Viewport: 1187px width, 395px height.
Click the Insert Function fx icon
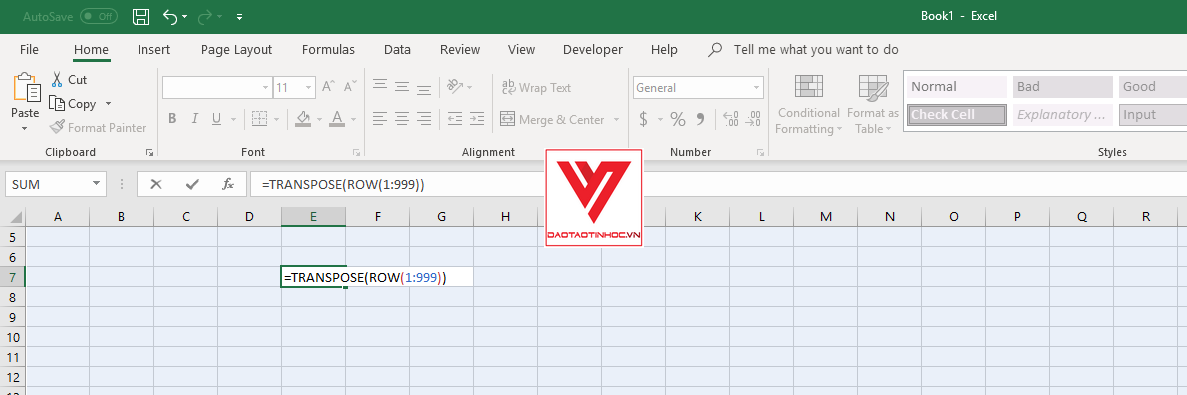coord(228,184)
